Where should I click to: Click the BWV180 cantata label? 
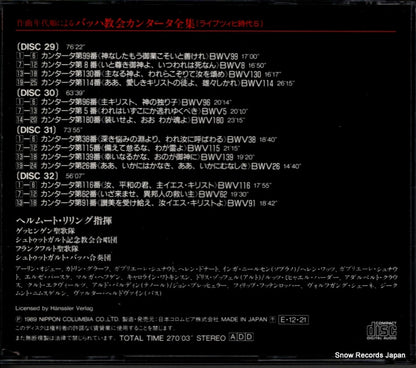[x=207, y=120]
